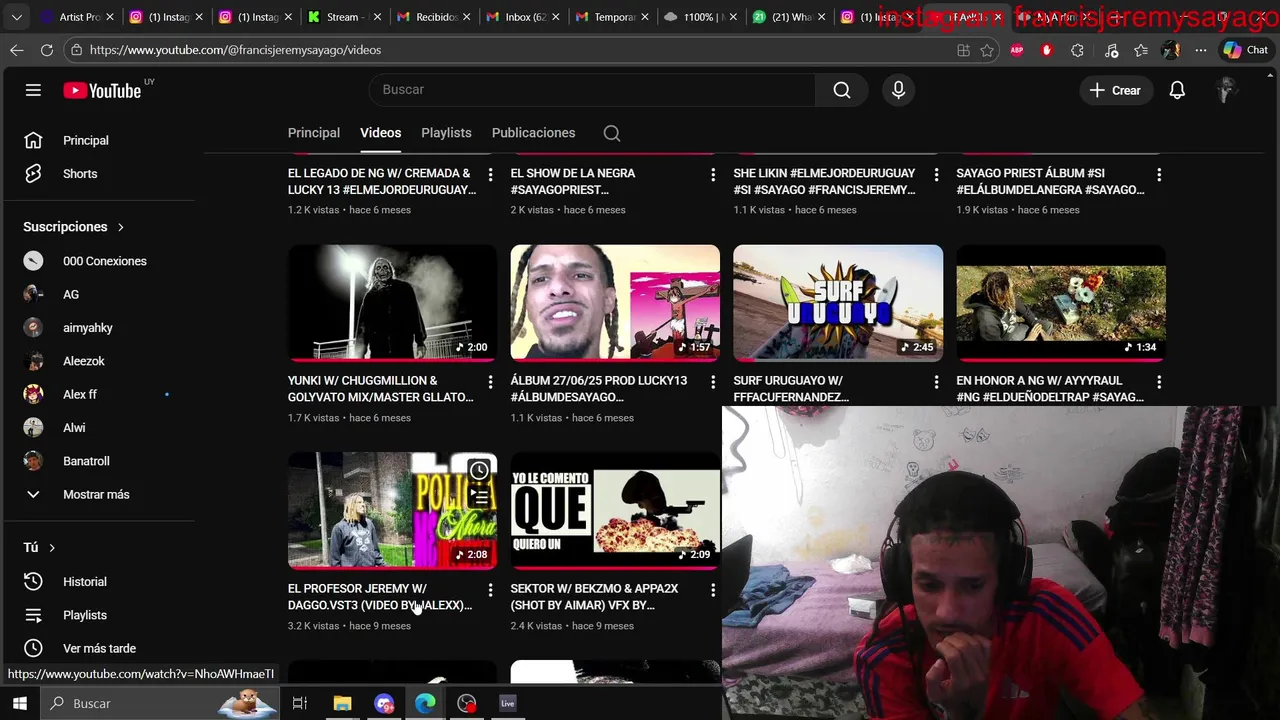Viewport: 1280px width, 720px height.
Task: Open options for EL LEGADO DE NG video
Action: click(490, 175)
